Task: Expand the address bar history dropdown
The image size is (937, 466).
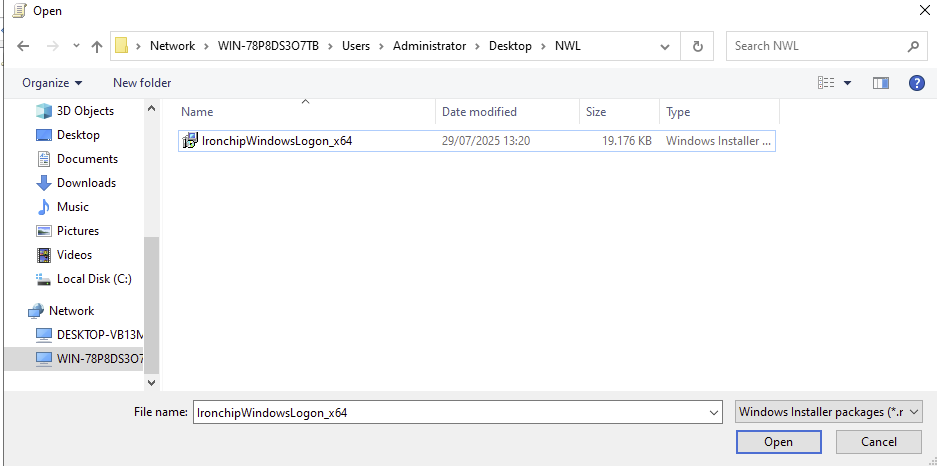Action: click(x=665, y=46)
